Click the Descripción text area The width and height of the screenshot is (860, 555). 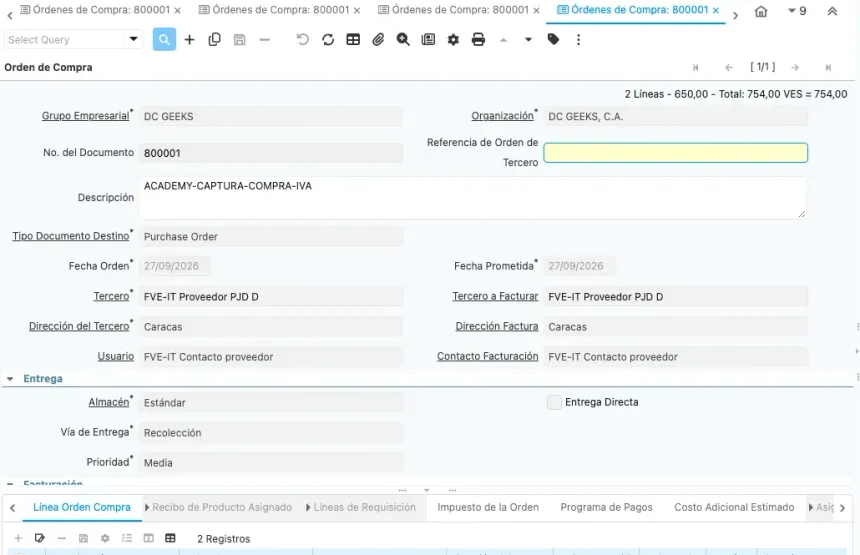473,197
